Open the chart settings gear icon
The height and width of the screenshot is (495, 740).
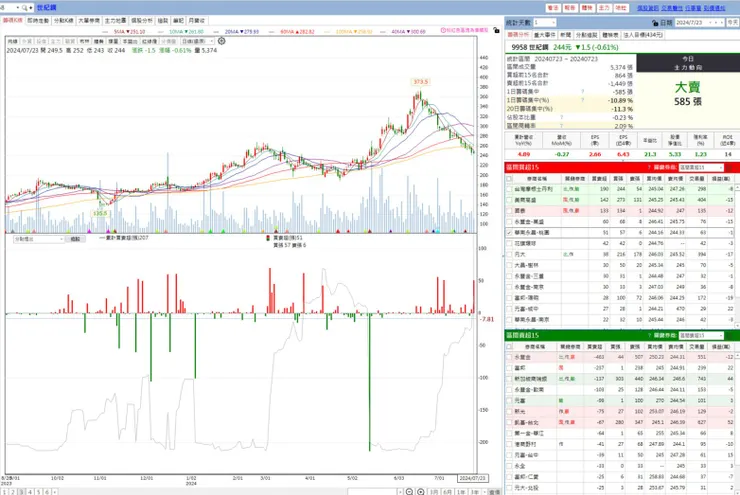point(221,41)
